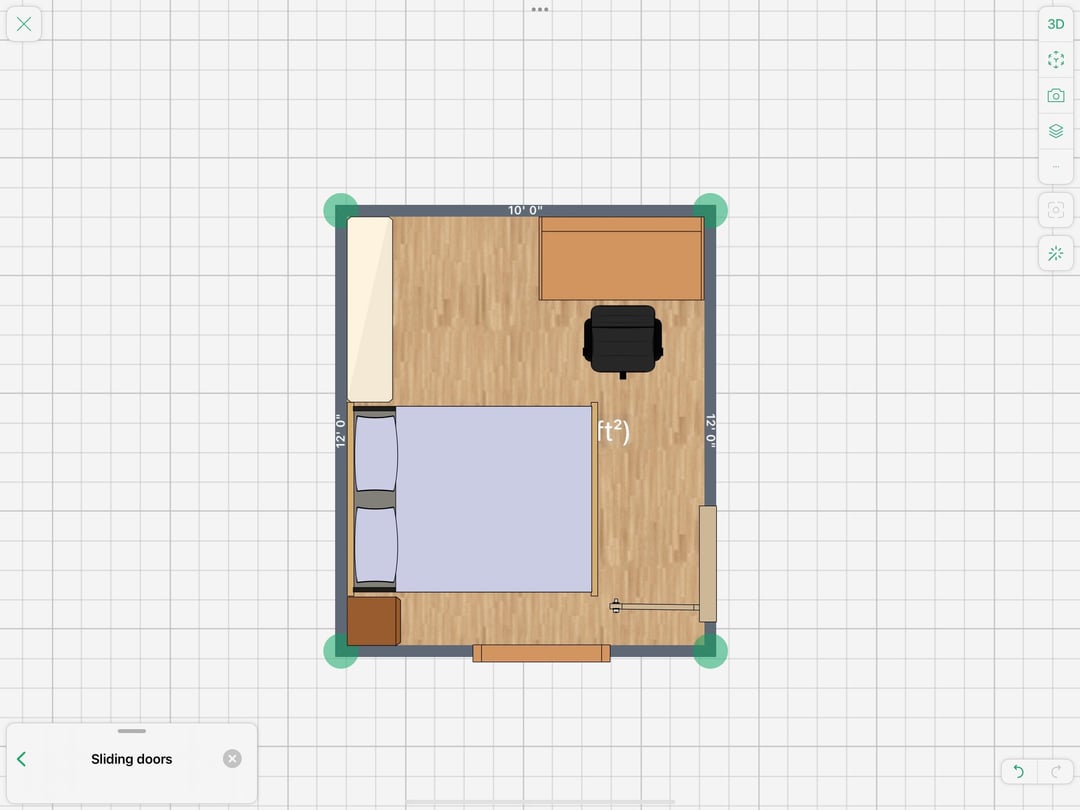Tap the scan focus frame icon

[x=1056, y=210]
